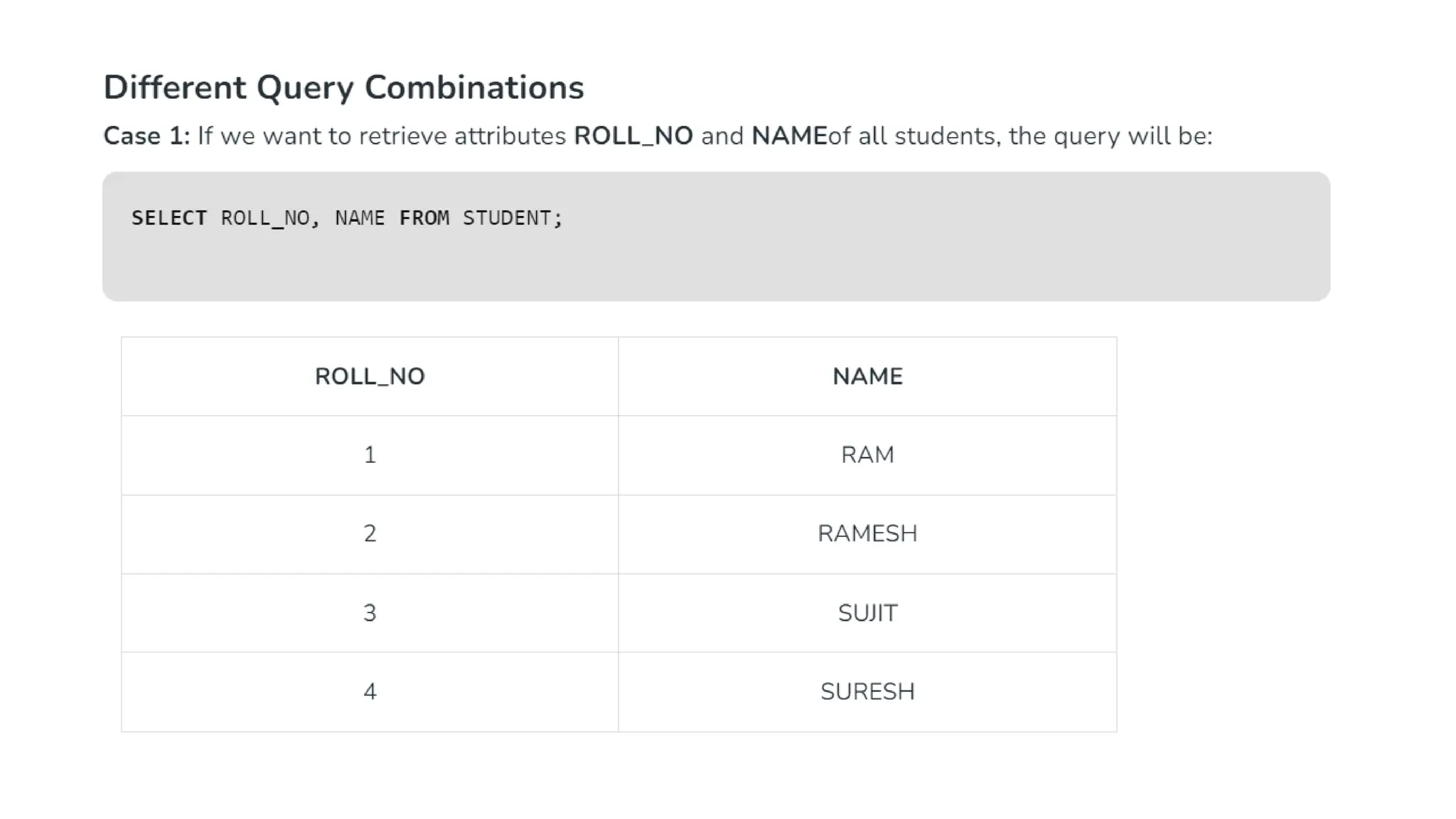Click ROLL_NO inside the SQL code block

tap(265, 218)
